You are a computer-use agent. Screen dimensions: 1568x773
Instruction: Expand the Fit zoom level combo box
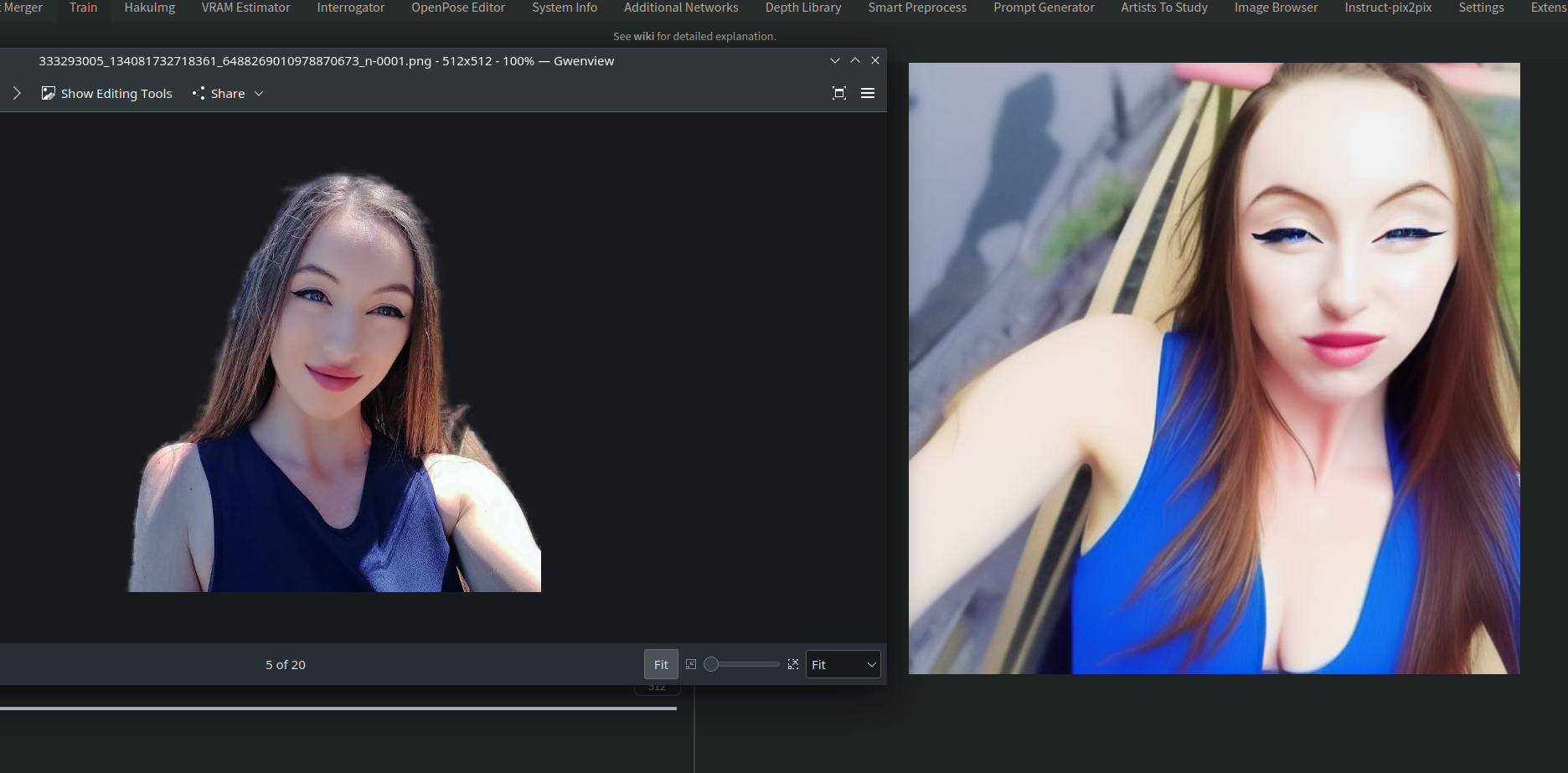point(843,664)
